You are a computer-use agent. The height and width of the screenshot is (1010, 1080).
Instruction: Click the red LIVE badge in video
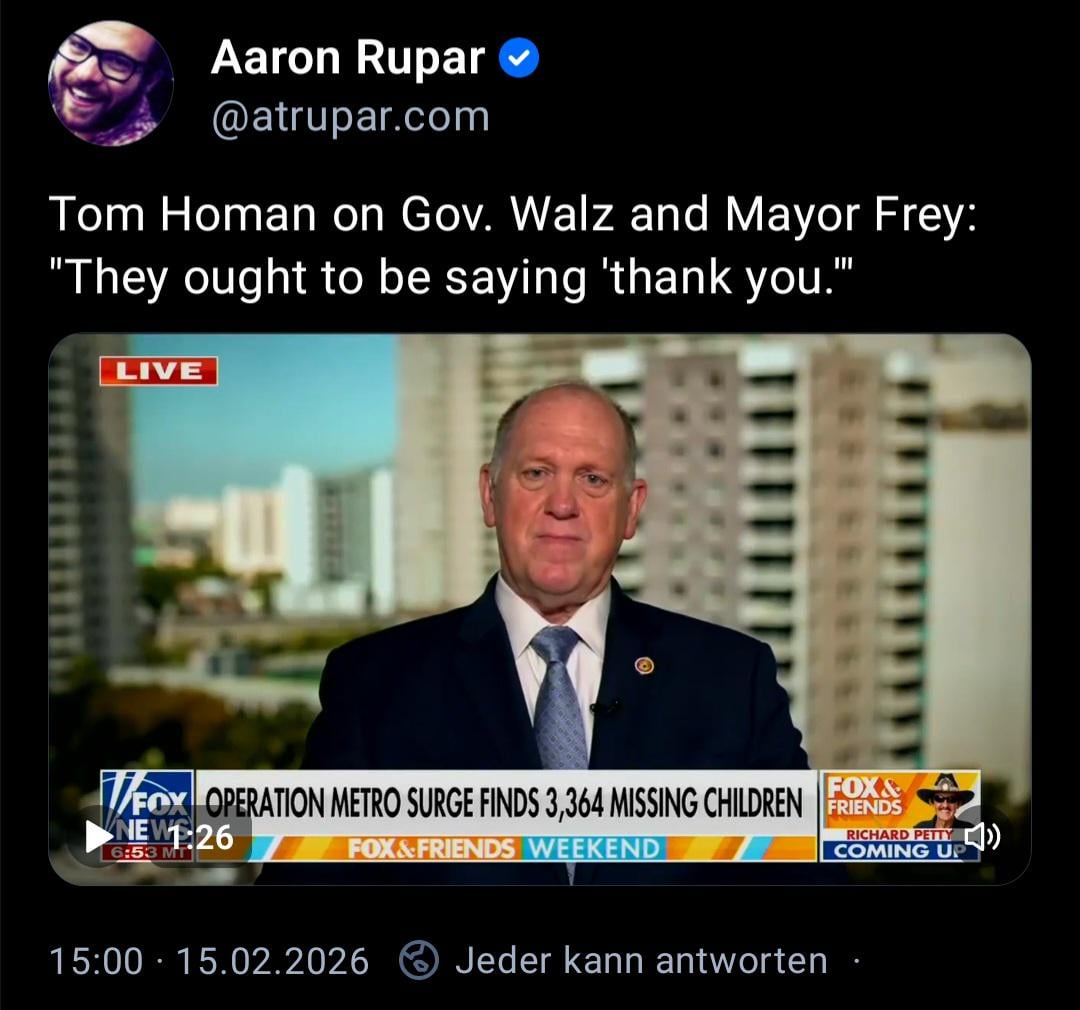[x=158, y=371]
